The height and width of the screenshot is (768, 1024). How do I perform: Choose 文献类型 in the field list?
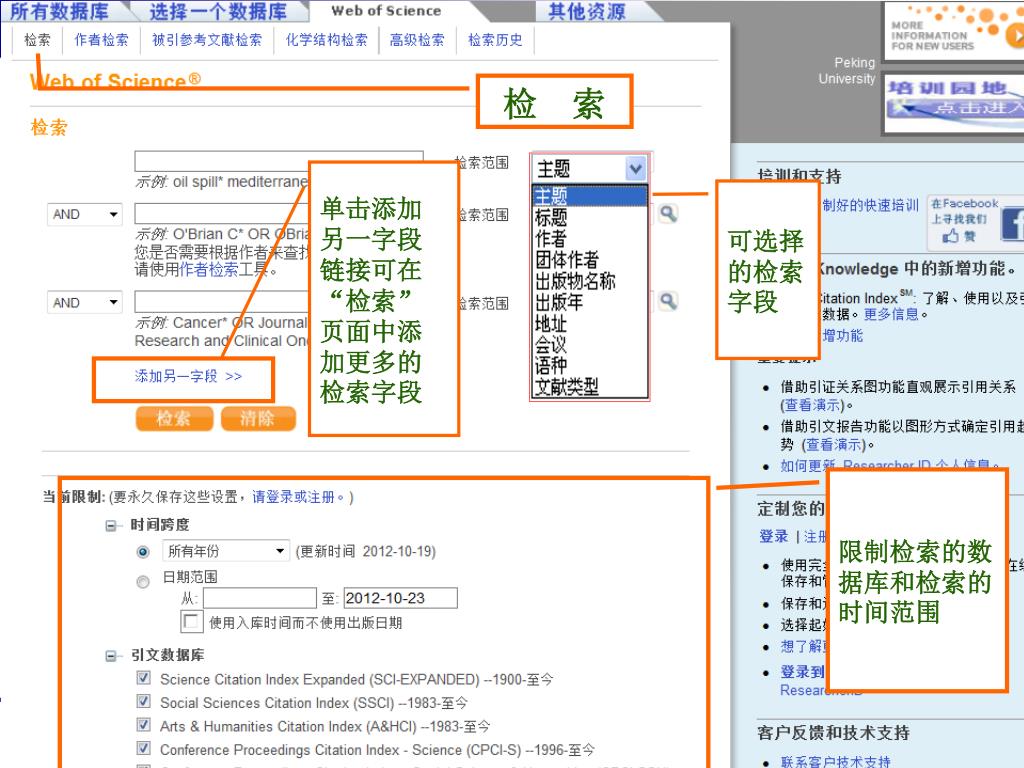click(x=566, y=387)
